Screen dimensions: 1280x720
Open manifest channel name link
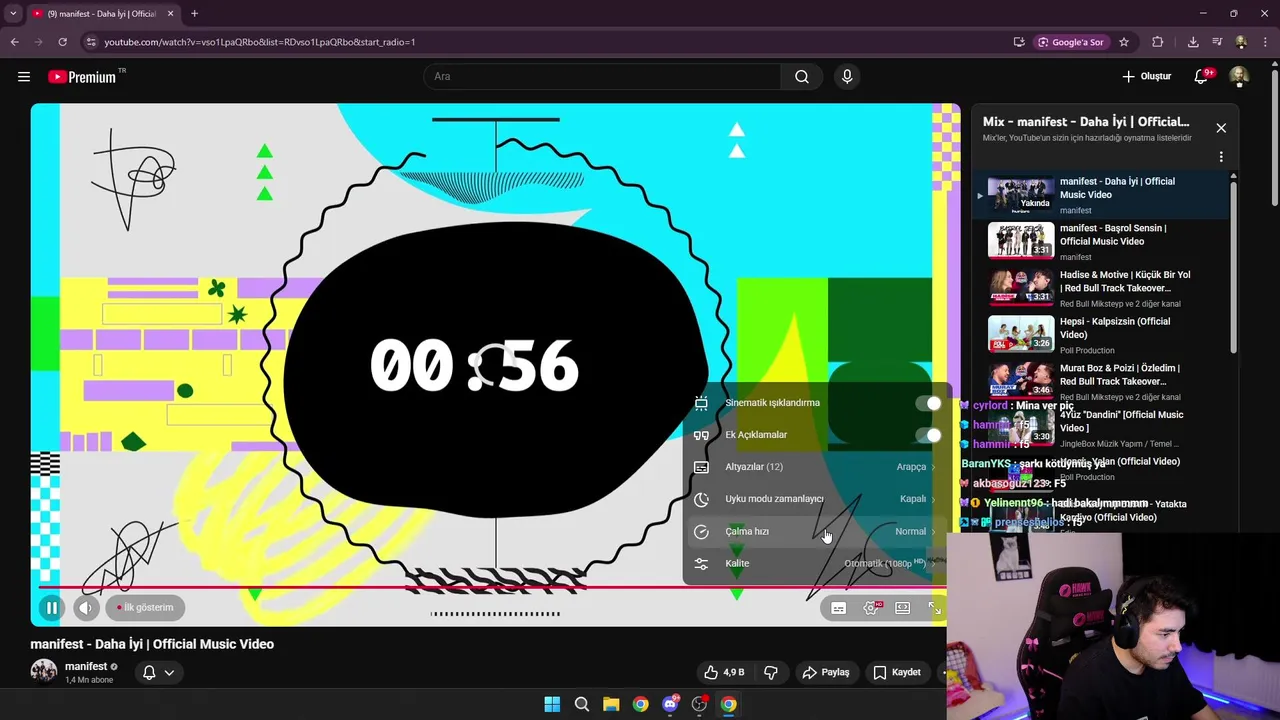(x=86, y=666)
